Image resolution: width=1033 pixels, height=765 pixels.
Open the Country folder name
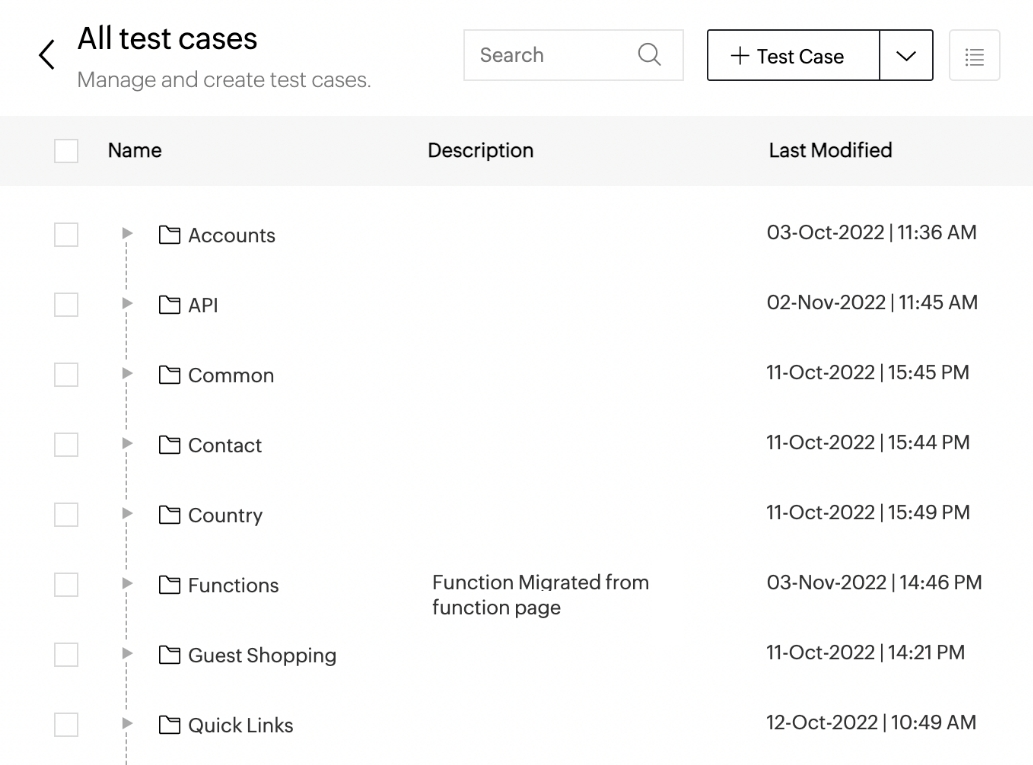[225, 516]
